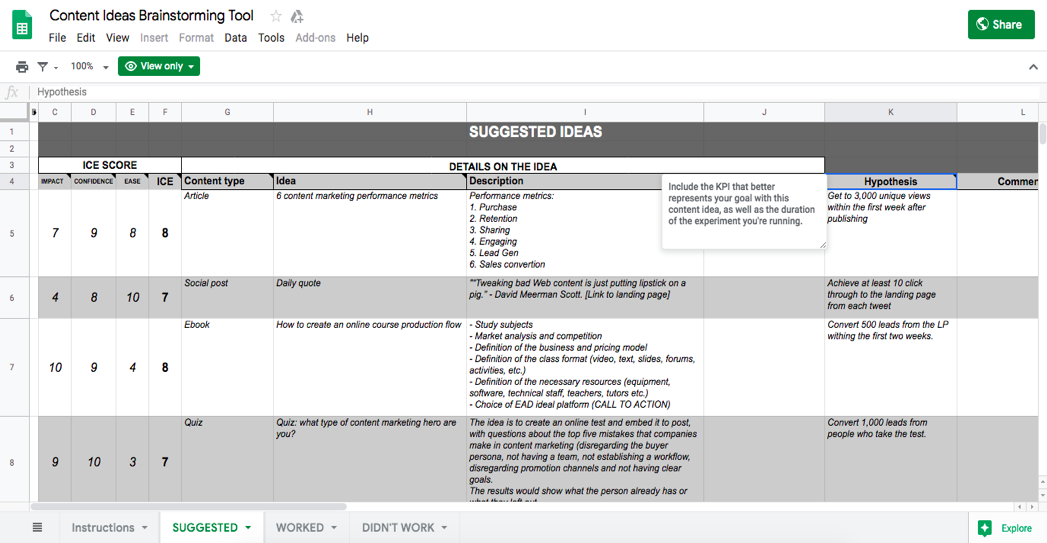Open the Format menu
This screenshot has width=1047, height=543.
coord(196,38)
